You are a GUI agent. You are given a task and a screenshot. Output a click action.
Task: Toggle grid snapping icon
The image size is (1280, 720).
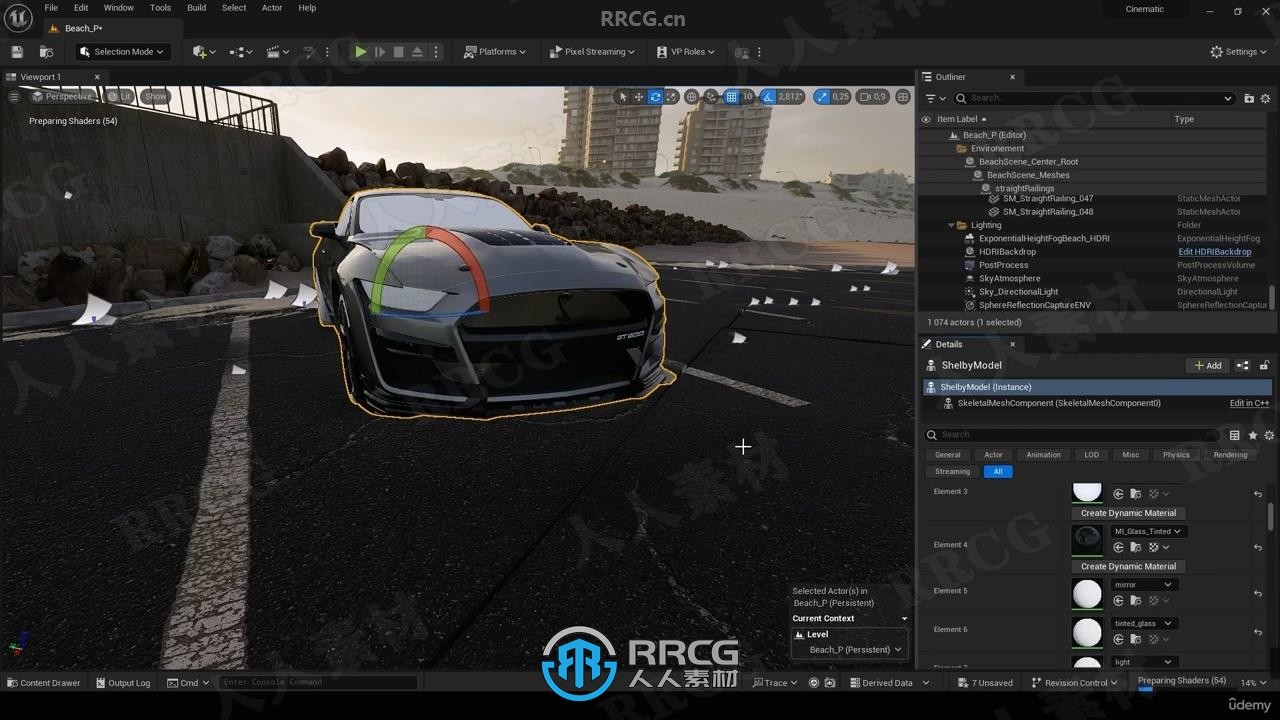tap(731, 97)
